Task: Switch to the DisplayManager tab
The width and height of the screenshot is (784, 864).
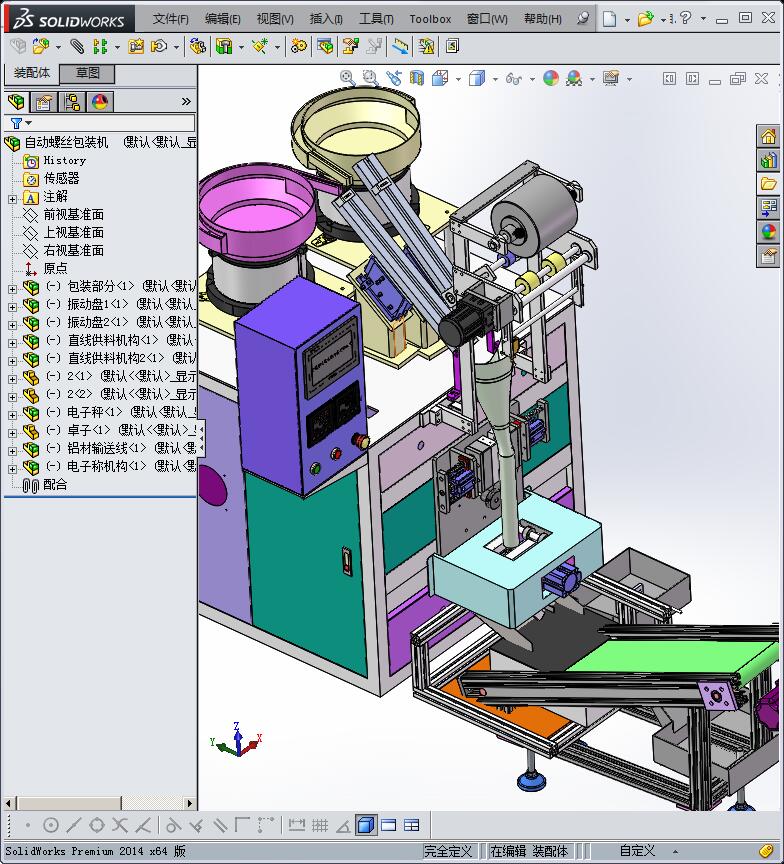Action: pyautogui.click(x=100, y=102)
